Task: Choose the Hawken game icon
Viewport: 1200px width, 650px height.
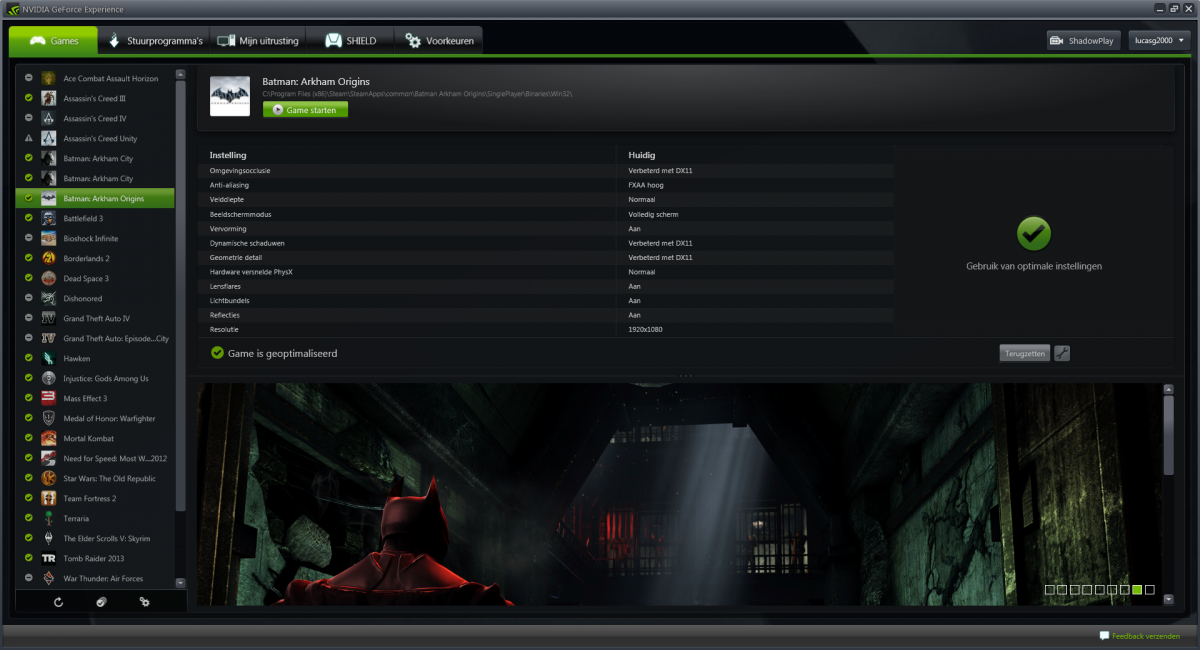Action: point(48,359)
